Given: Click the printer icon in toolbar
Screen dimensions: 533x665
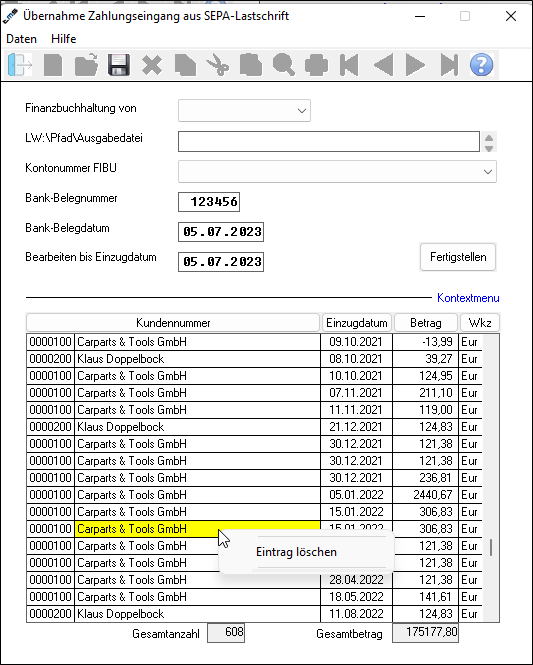Looking at the screenshot, I should 316,65.
